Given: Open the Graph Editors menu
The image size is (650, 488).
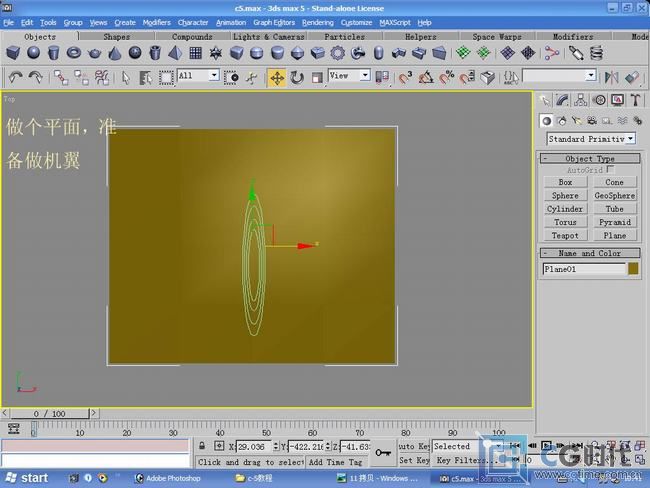Looking at the screenshot, I should pyautogui.click(x=274, y=22).
